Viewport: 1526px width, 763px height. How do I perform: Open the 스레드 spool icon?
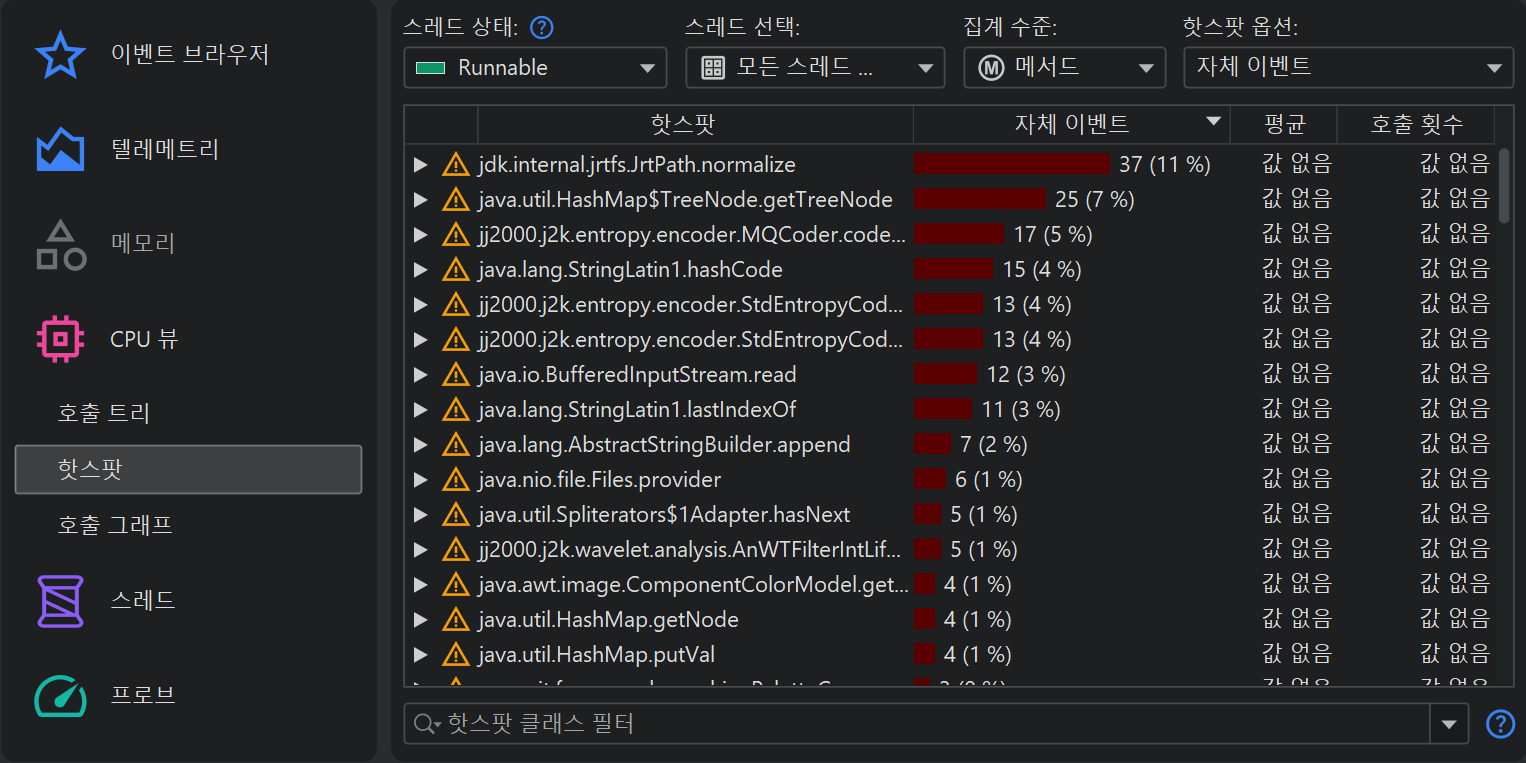point(60,601)
